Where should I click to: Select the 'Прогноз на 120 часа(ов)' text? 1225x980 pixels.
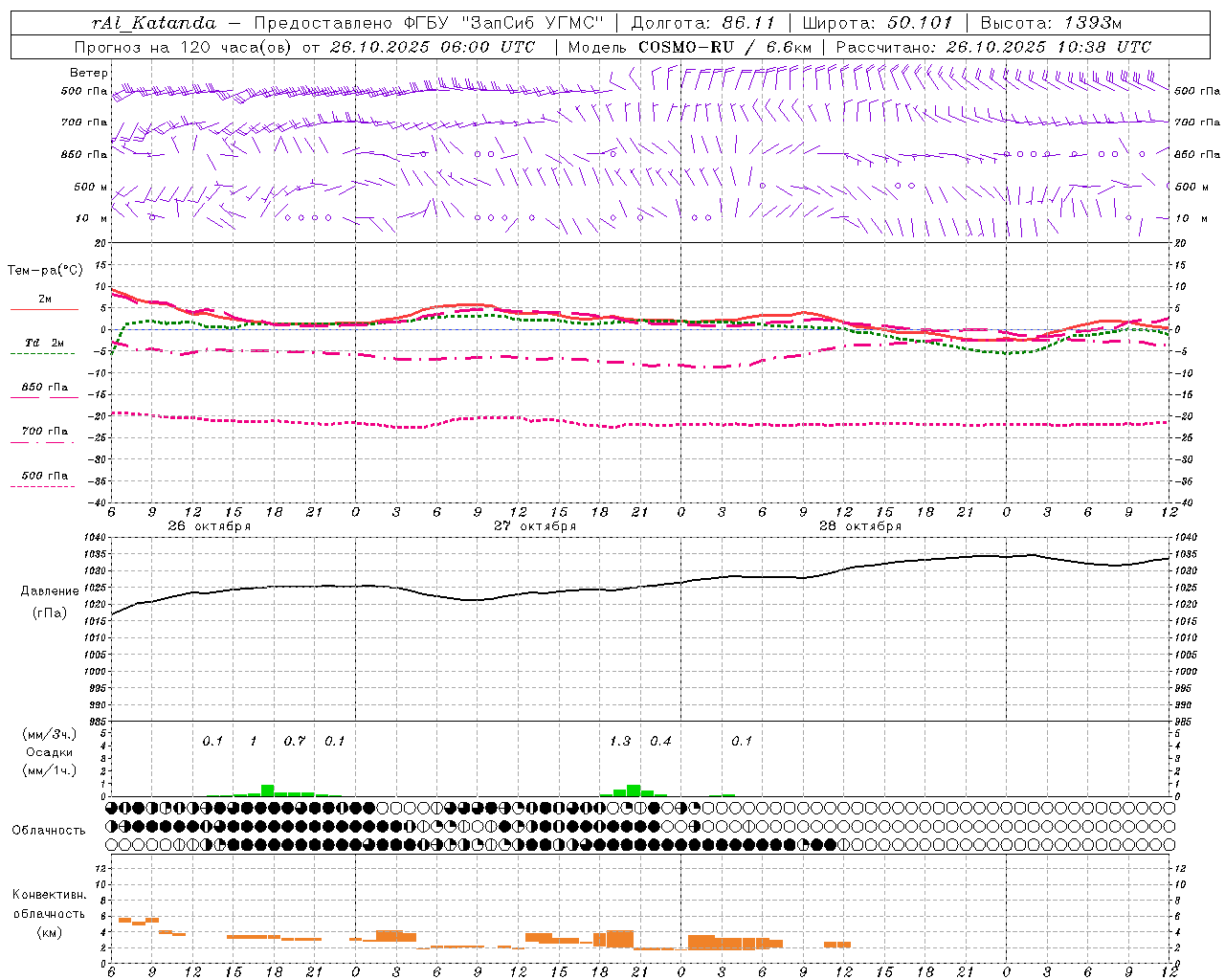coord(184,47)
